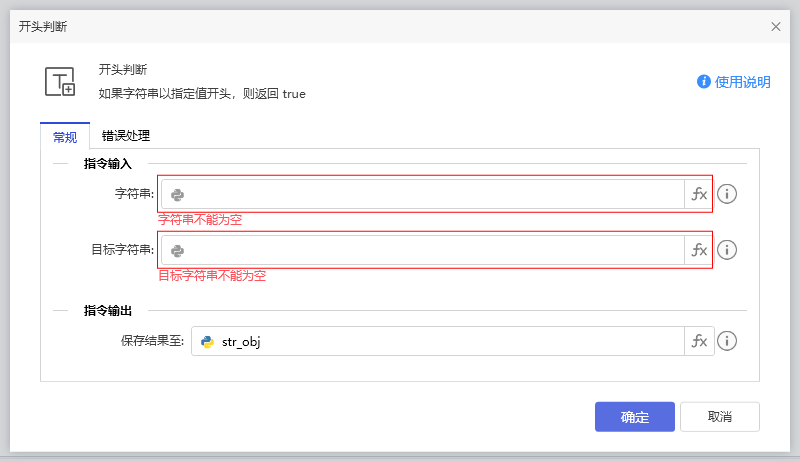The image size is (800, 462).
Task: Open fx editor for 保存结果至 field
Action: (699, 342)
